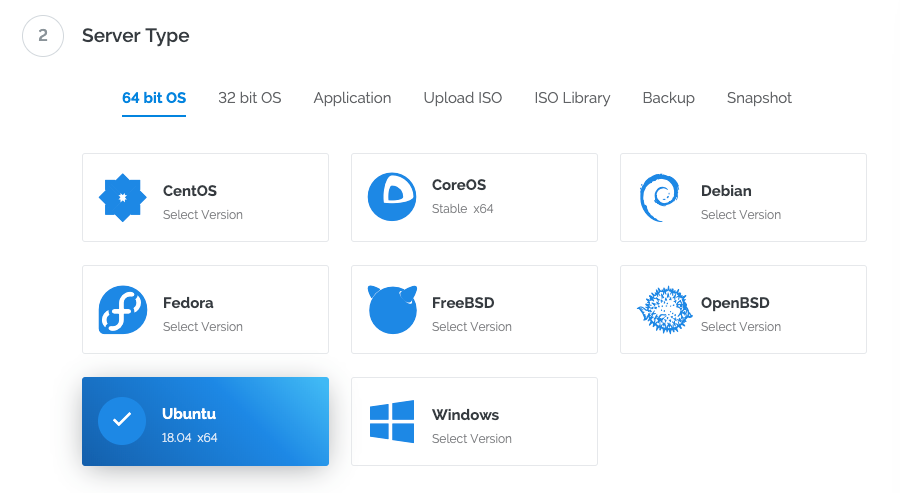Go to the Upload ISO tab
This screenshot has width=900, height=493.
tap(462, 98)
